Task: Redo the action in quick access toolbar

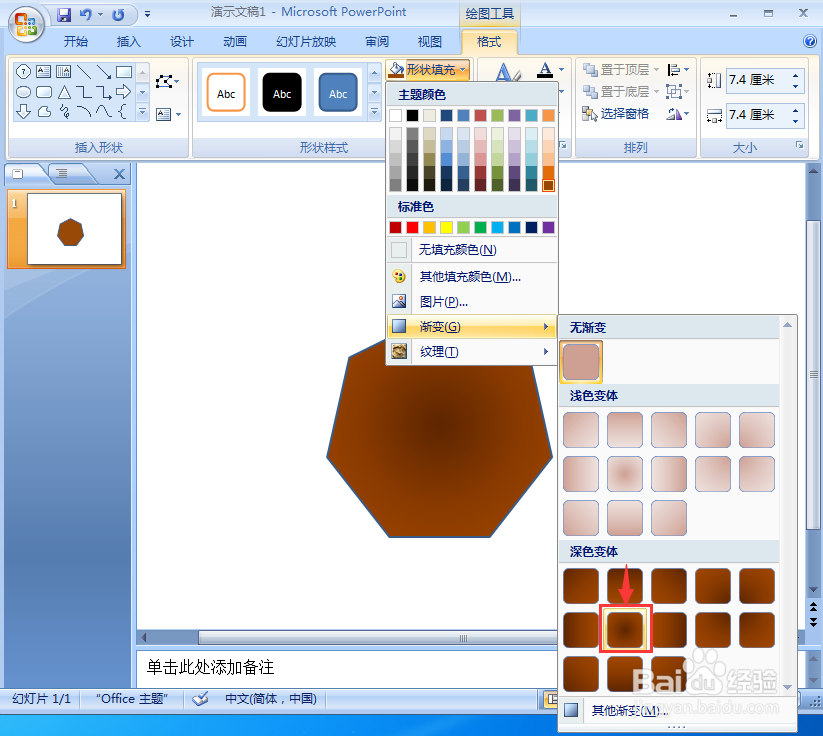Action: coord(119,15)
